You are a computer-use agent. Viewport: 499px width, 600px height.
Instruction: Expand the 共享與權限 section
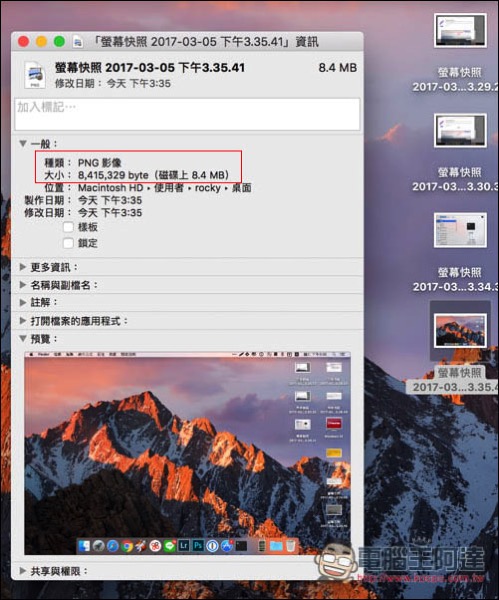click(23, 571)
